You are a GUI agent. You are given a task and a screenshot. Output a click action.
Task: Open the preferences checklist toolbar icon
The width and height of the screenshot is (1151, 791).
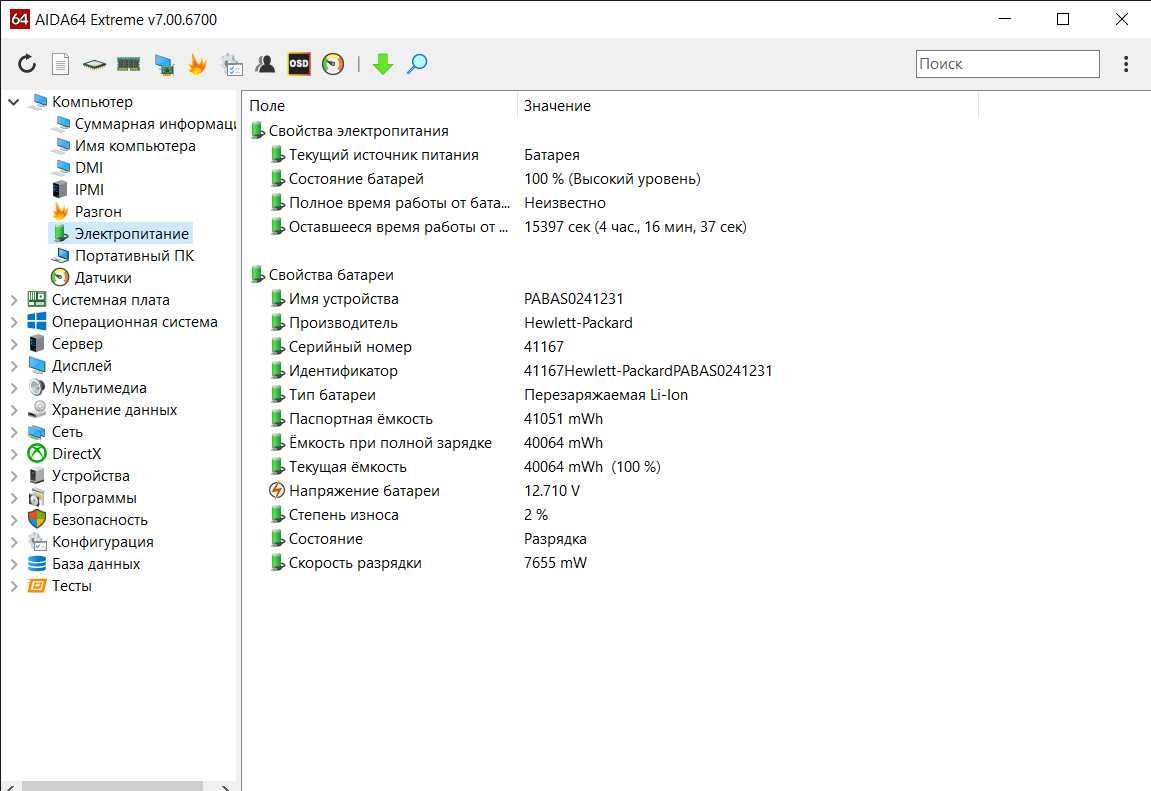(232, 65)
